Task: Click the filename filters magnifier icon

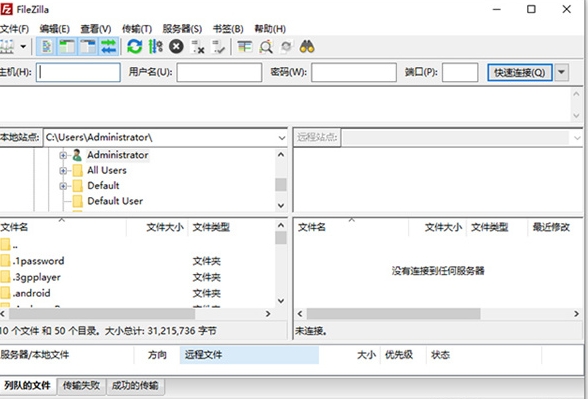Action: point(266,47)
